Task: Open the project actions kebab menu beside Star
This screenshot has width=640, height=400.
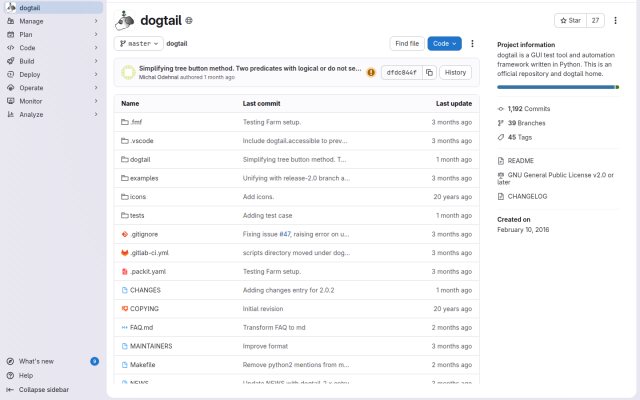Action: click(x=615, y=20)
